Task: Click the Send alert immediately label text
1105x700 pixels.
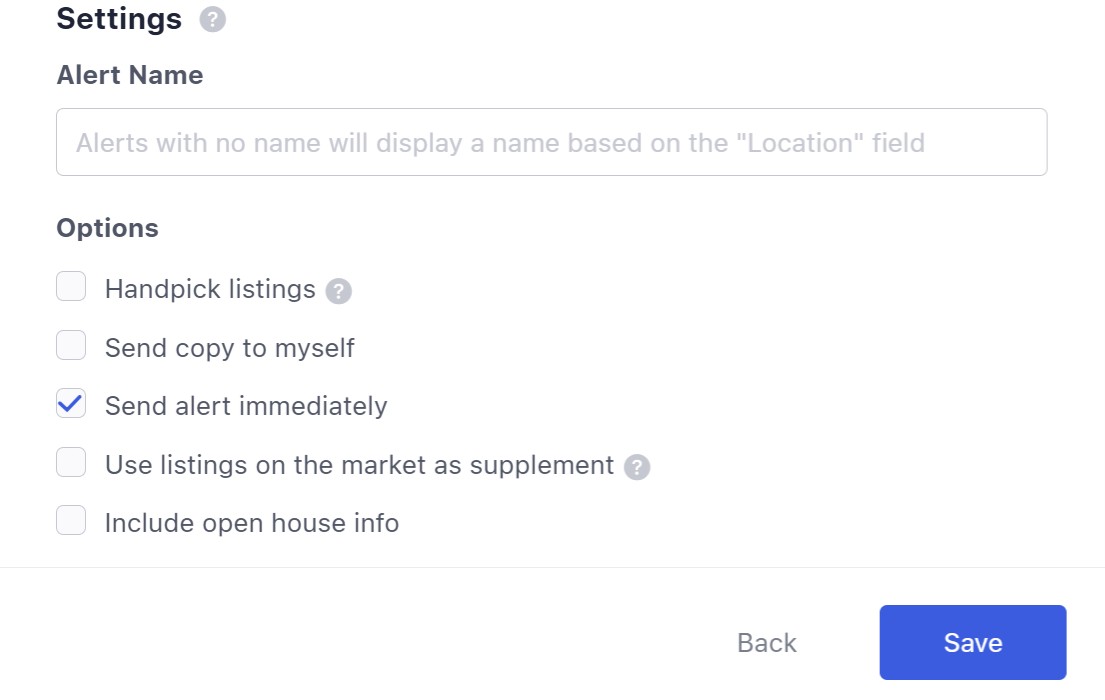Action: point(246,406)
